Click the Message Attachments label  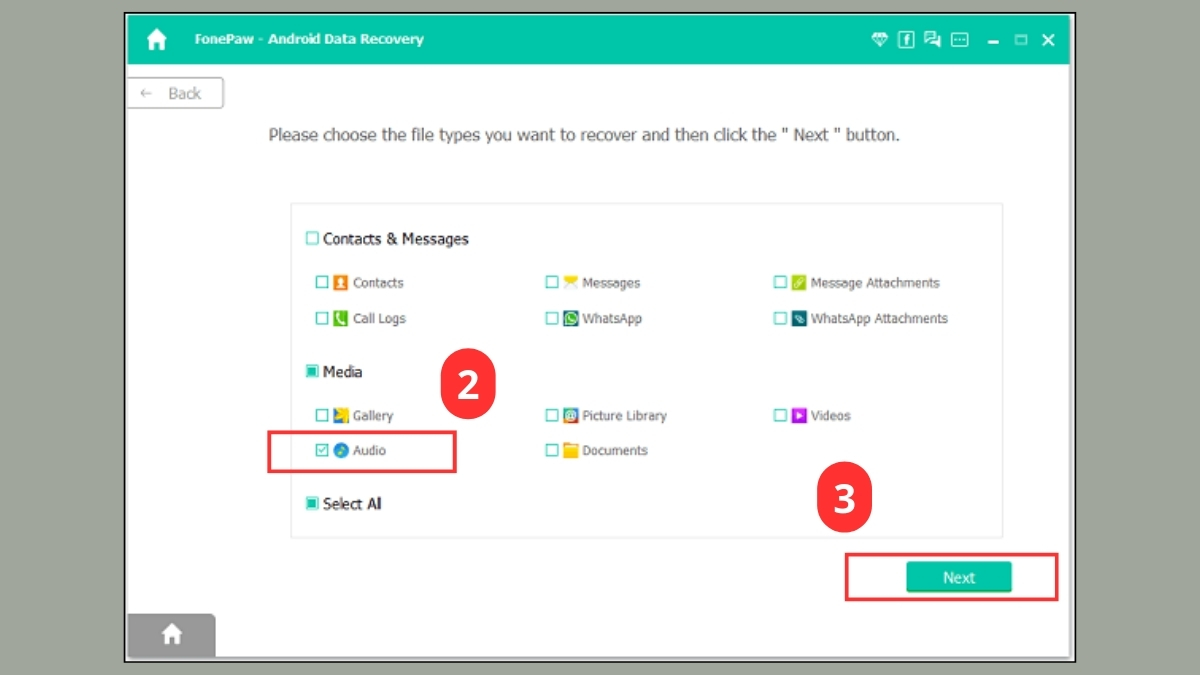875,283
